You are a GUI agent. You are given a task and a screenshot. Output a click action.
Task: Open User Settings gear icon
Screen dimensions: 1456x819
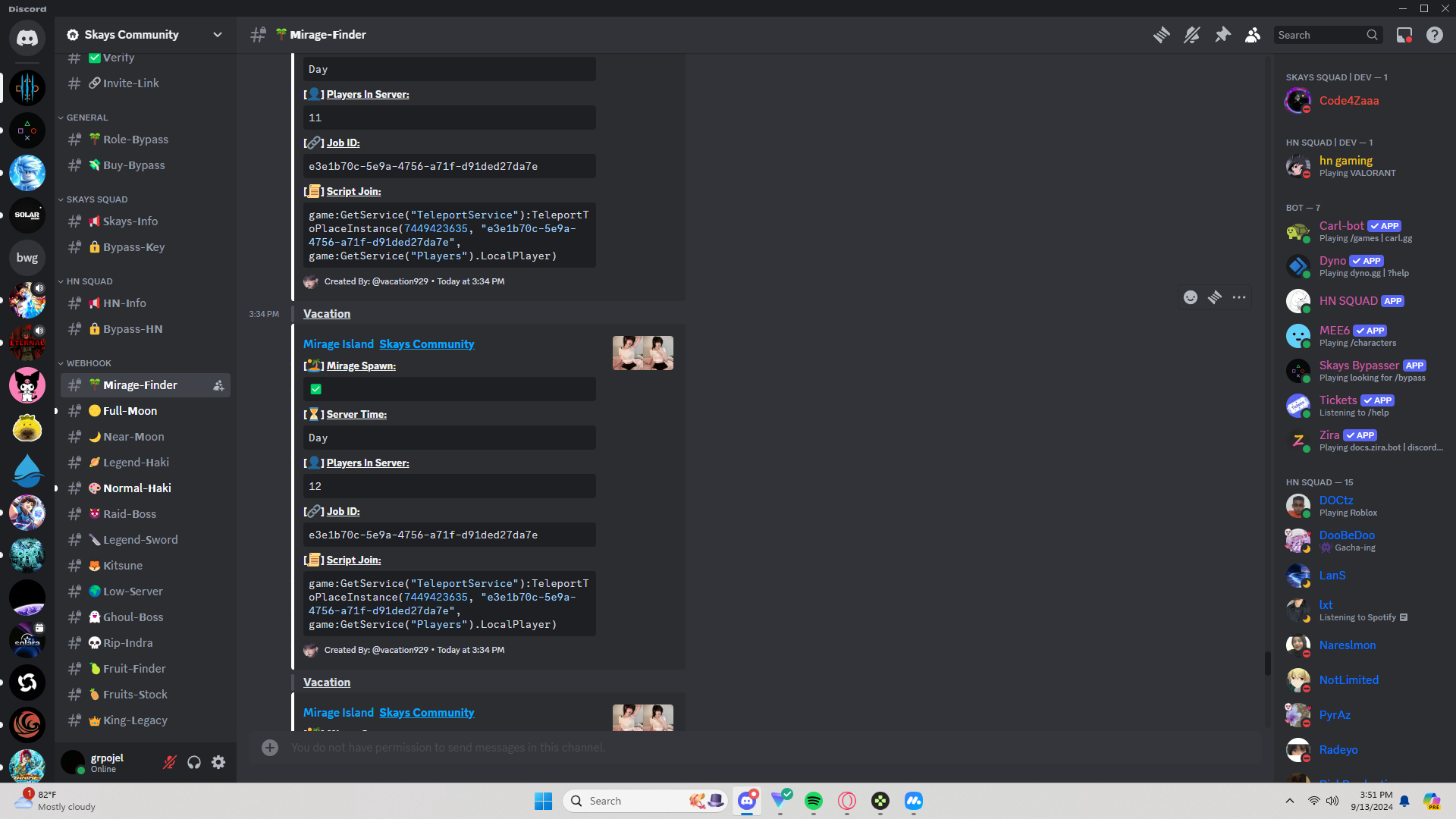coord(218,762)
